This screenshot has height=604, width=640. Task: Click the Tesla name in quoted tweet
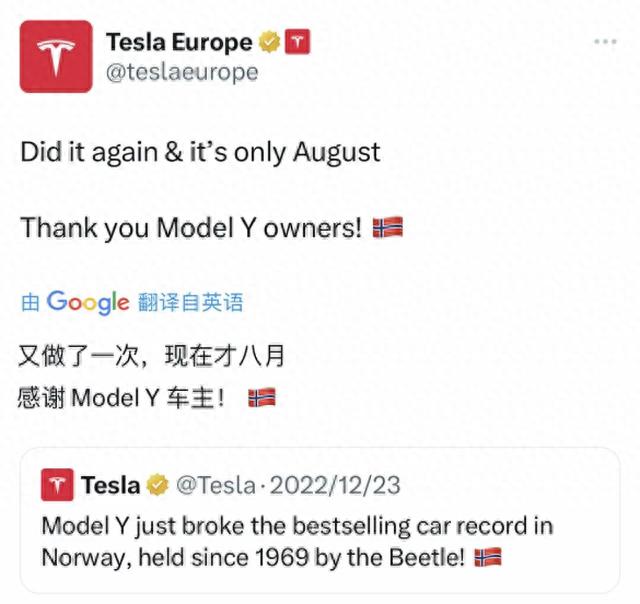pyautogui.click(x=111, y=485)
